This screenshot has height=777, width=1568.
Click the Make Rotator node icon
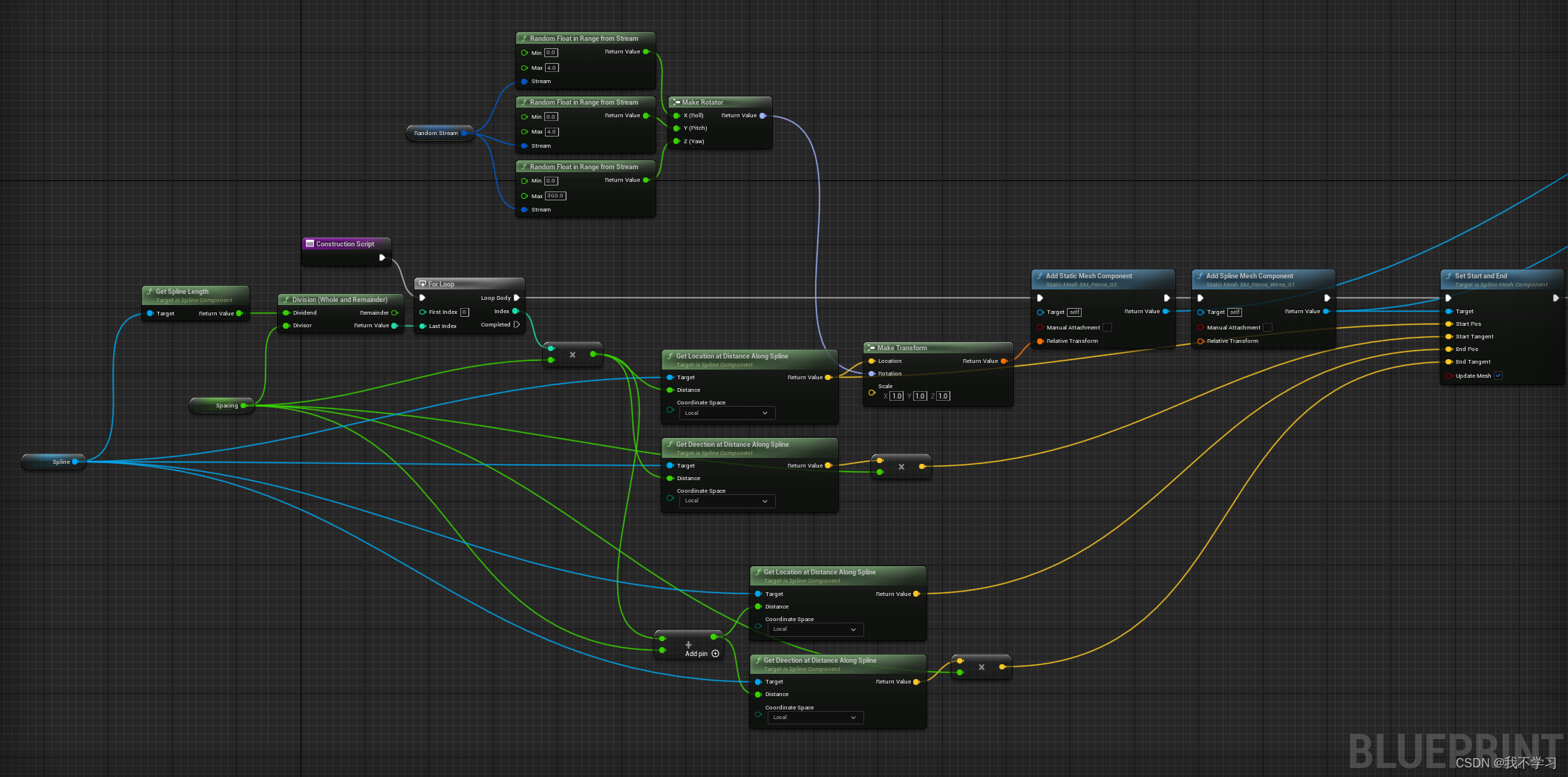(678, 102)
